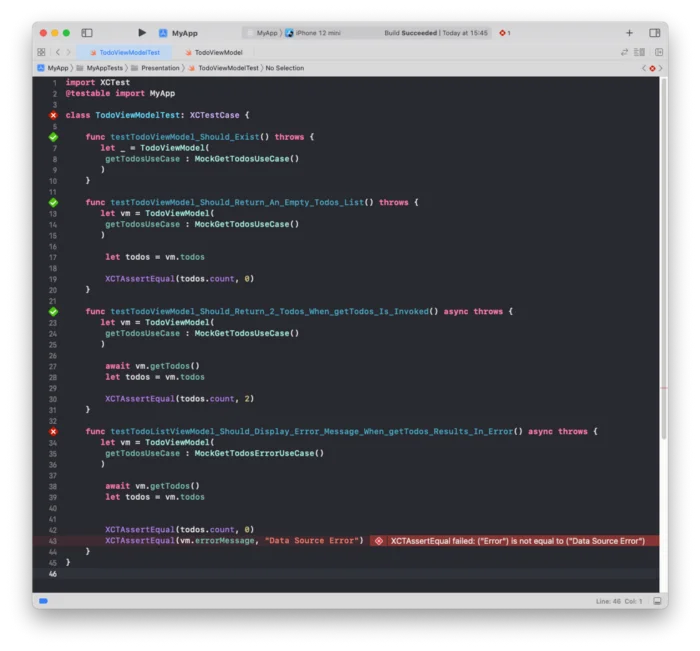The image size is (700, 651).
Task: Switch to the TodoViewModelTest tab
Action: click(125, 52)
